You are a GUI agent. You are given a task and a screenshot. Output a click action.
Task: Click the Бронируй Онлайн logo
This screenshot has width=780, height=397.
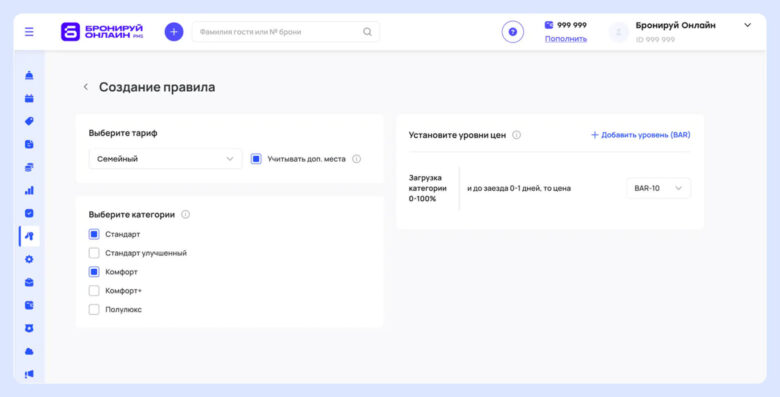(x=102, y=32)
